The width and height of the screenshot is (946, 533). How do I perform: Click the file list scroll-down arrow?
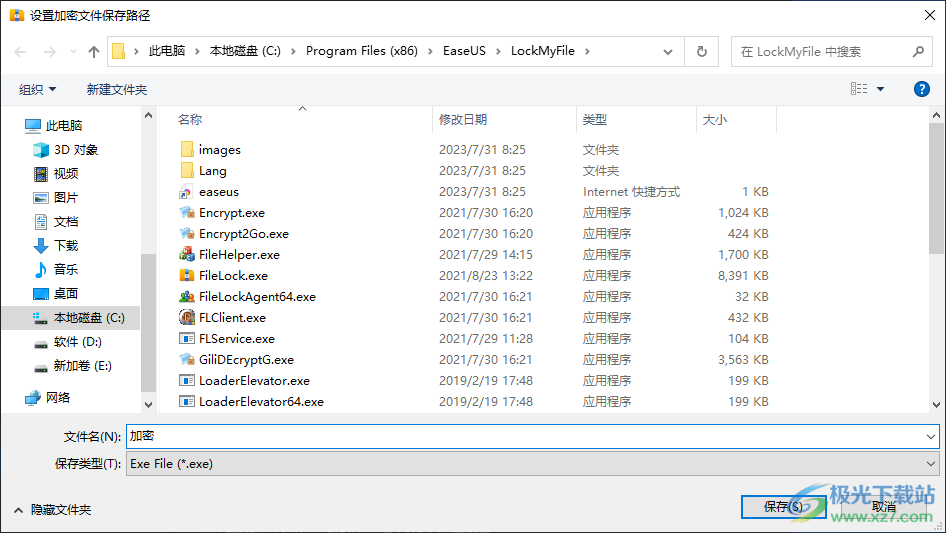coord(936,404)
